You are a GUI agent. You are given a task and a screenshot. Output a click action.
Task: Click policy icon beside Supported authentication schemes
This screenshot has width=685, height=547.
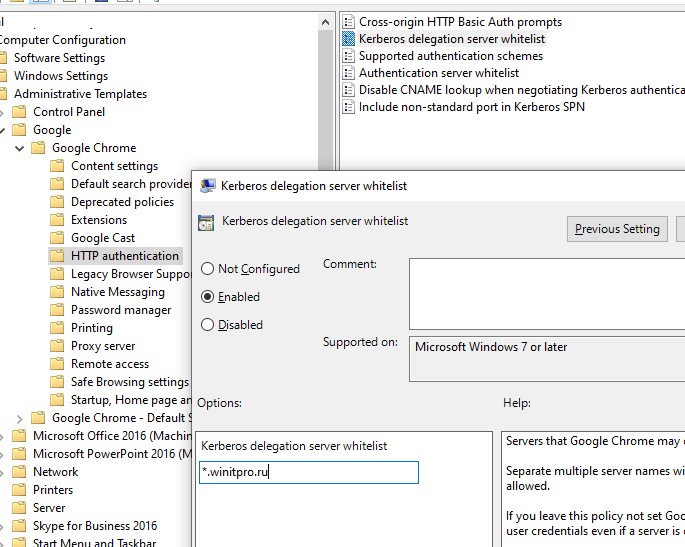click(x=348, y=56)
